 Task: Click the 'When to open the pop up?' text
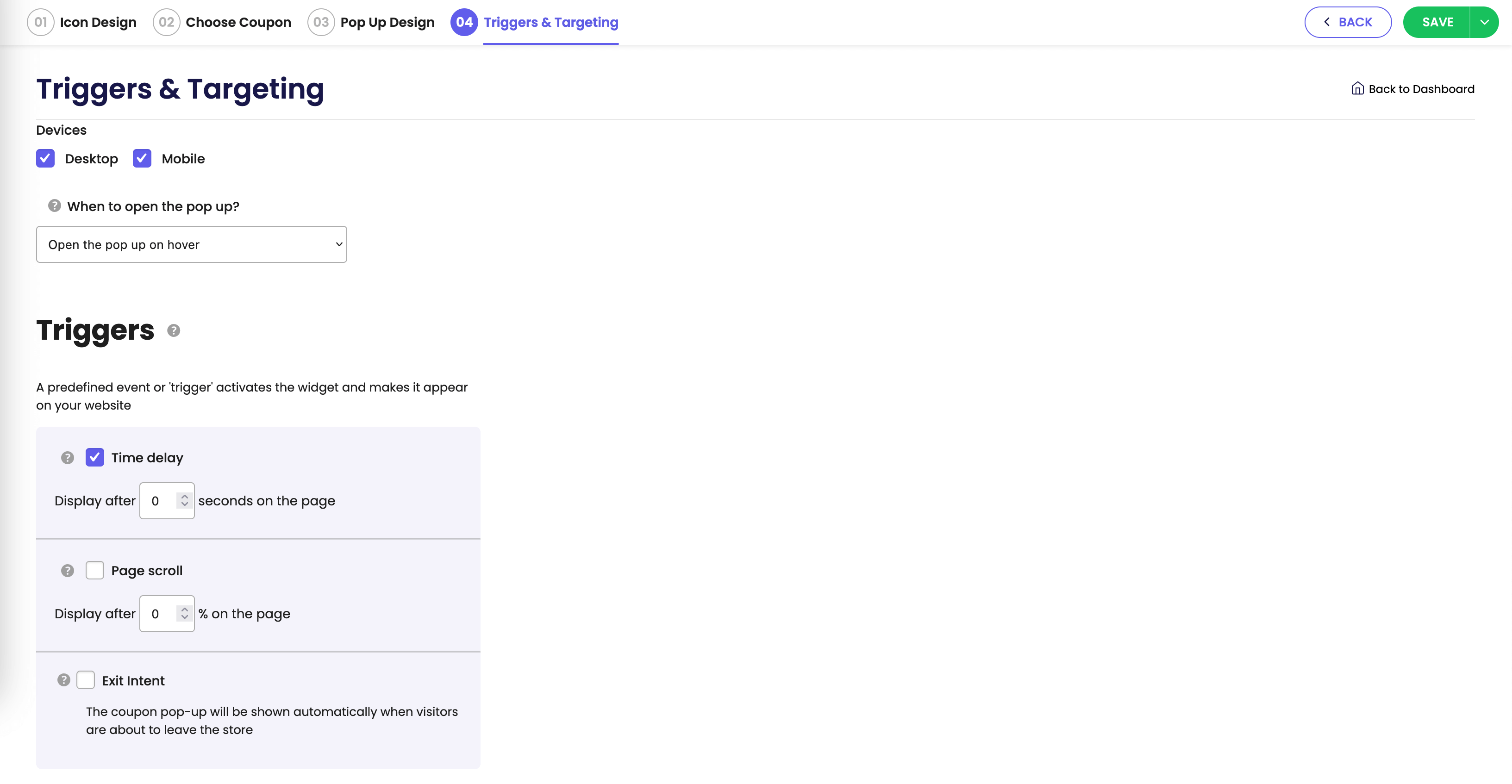point(153,206)
